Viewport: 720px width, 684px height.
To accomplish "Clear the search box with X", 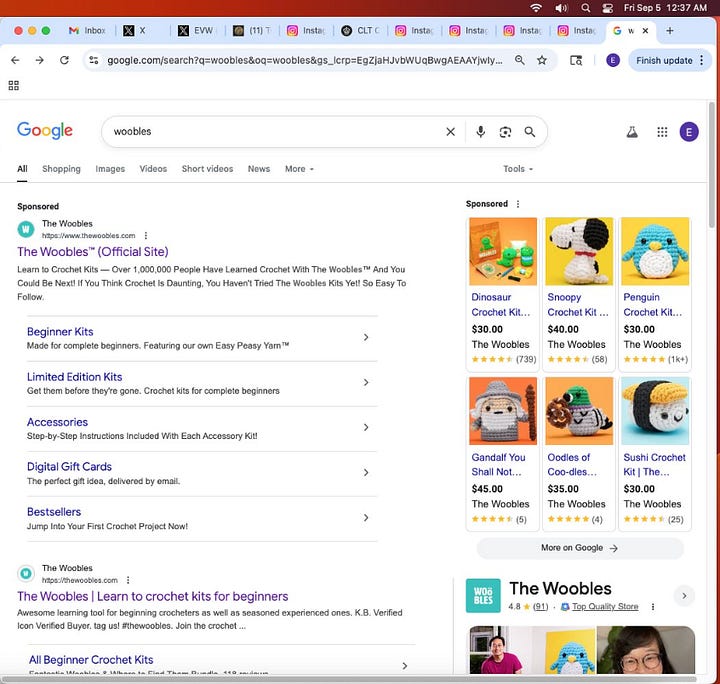I will (450, 132).
